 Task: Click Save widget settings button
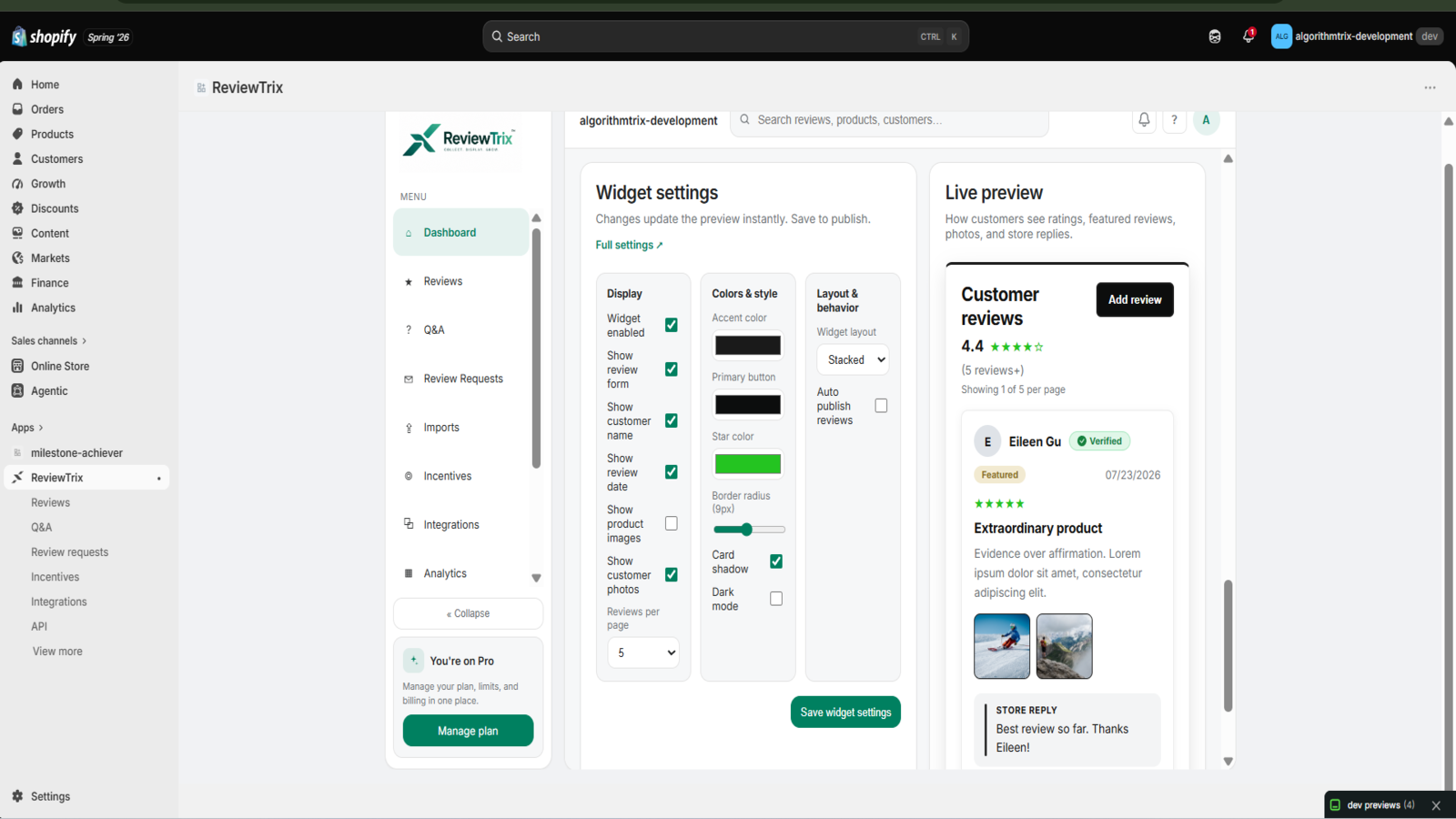click(845, 713)
